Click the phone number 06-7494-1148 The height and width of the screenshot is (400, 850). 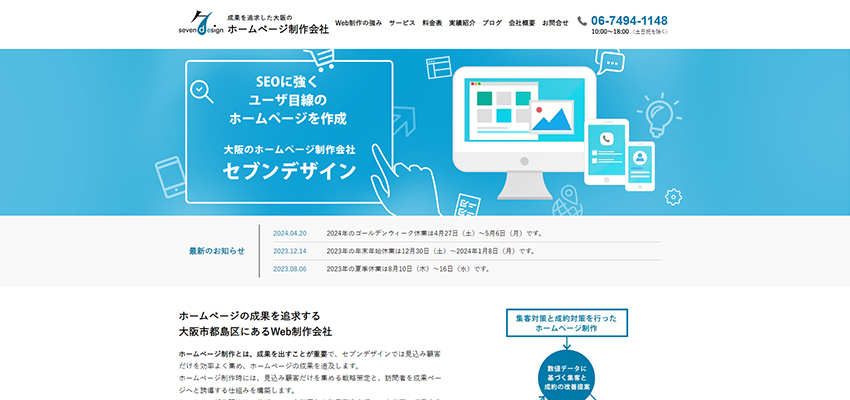click(629, 21)
